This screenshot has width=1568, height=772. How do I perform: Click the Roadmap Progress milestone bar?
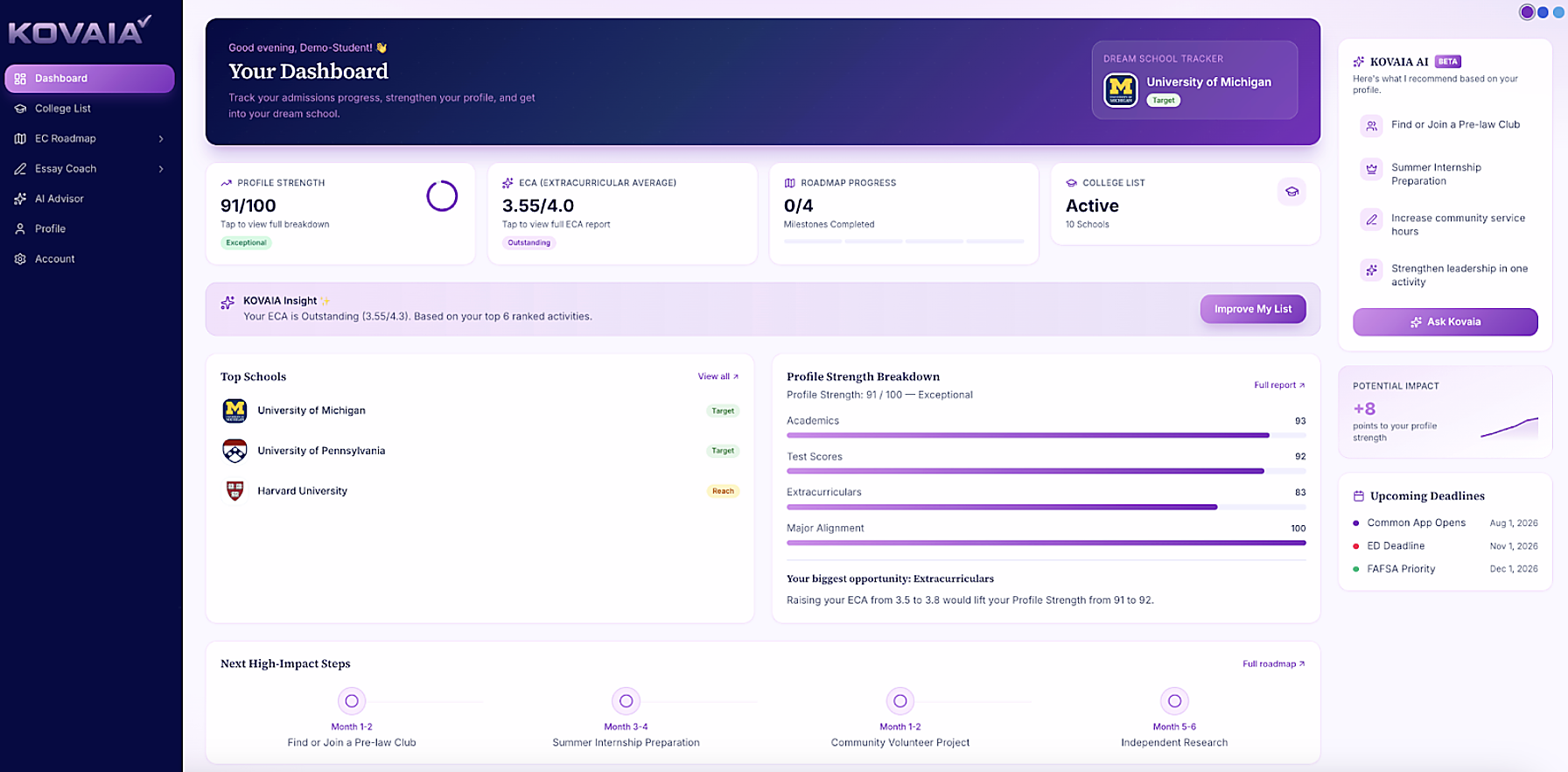pyautogui.click(x=904, y=241)
